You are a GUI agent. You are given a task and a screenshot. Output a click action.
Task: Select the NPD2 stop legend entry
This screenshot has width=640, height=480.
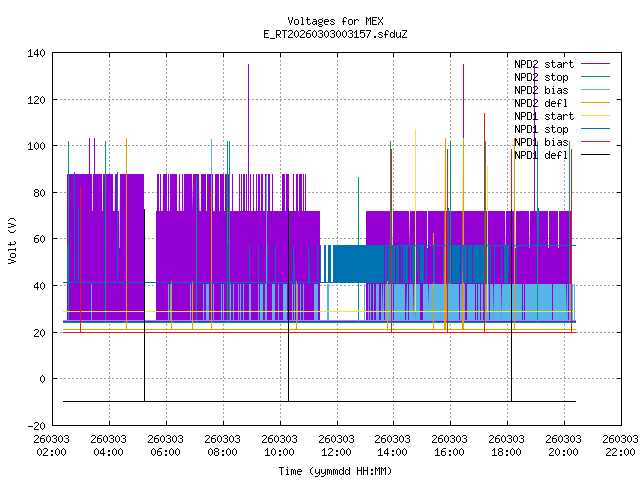541,77
